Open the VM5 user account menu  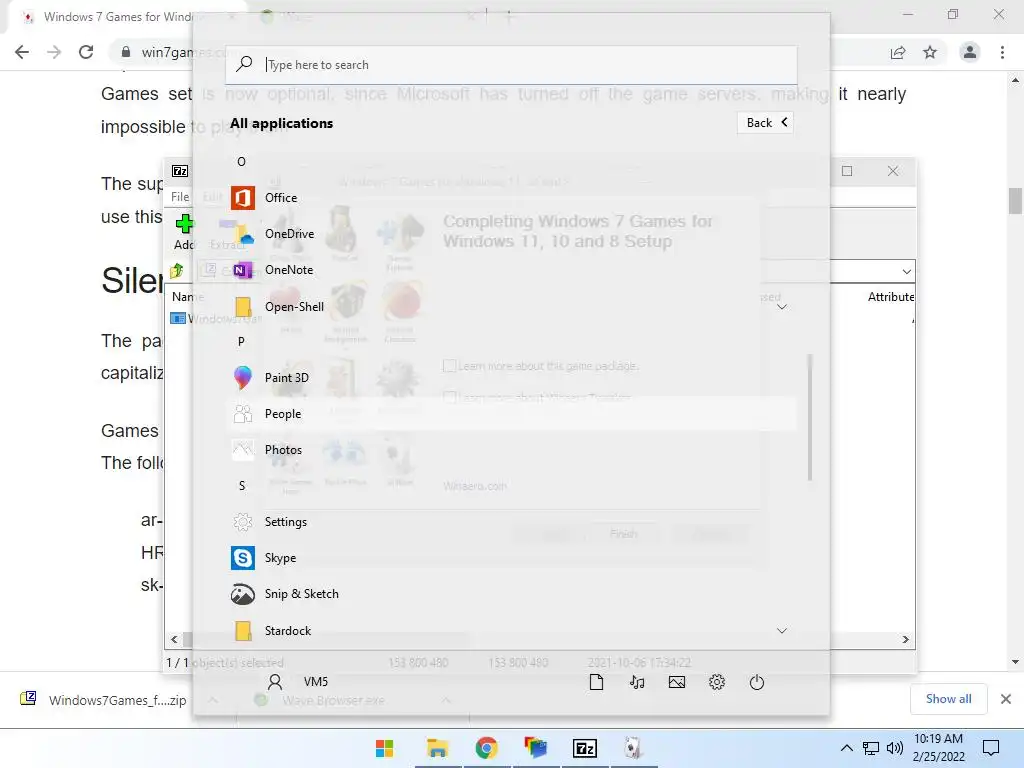[x=298, y=682]
